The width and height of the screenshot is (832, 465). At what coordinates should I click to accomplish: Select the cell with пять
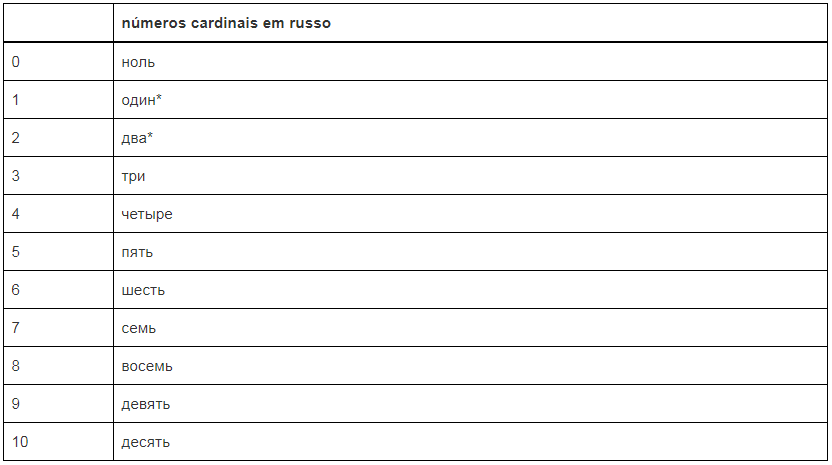pyautogui.click(x=137, y=252)
